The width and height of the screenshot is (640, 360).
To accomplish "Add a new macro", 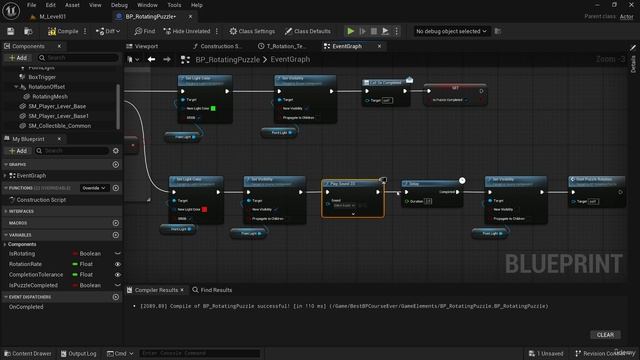I will (116, 223).
